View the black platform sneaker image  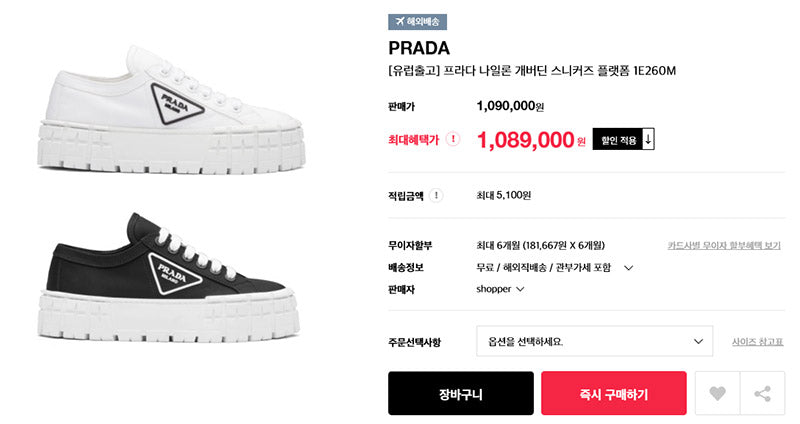pyautogui.click(x=169, y=277)
